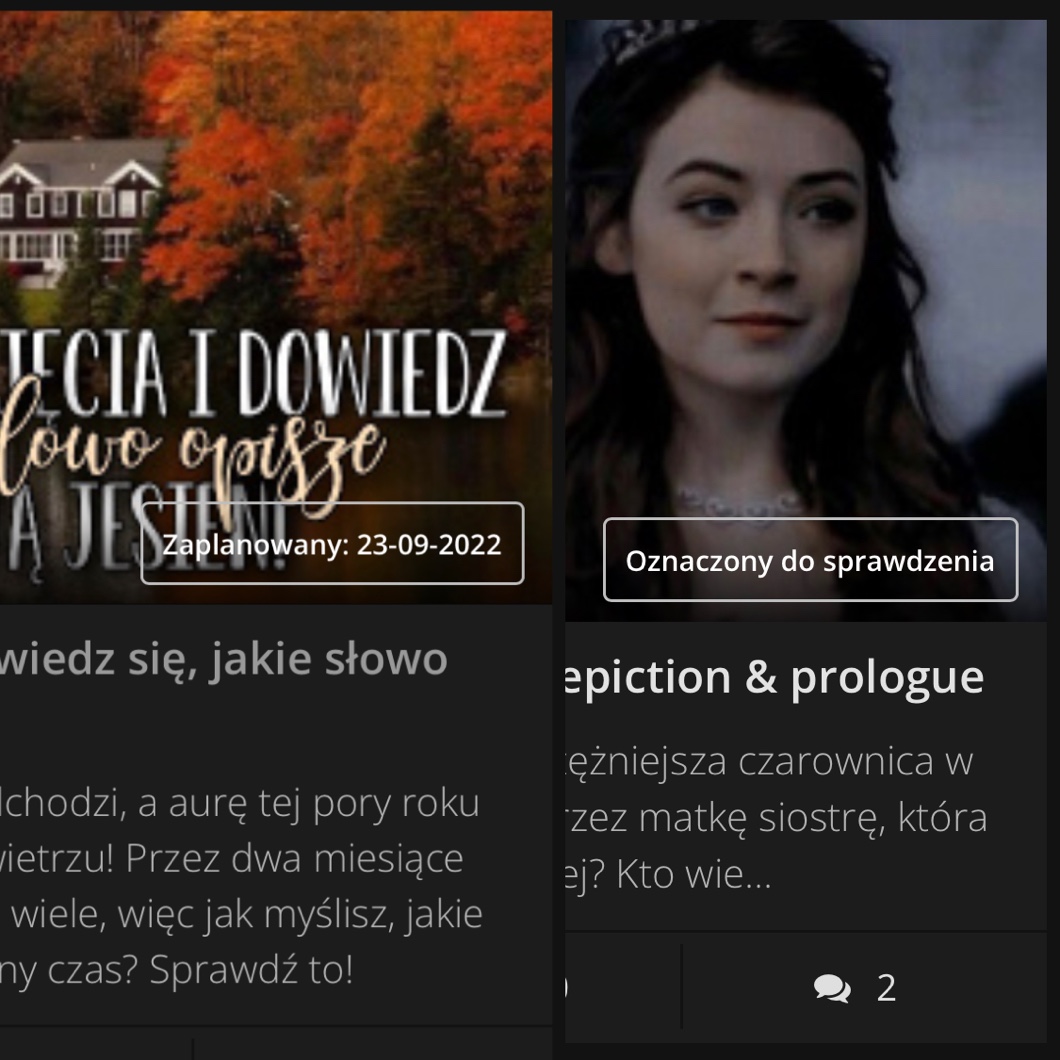Click the comments speech-bubble icon

point(832,988)
